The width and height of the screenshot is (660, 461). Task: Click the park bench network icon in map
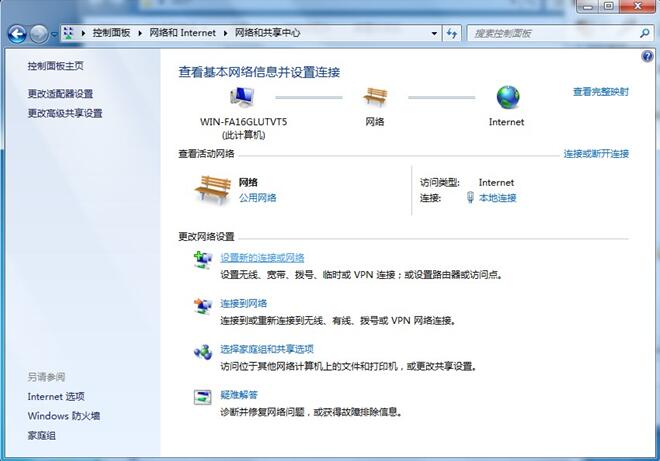[x=375, y=97]
